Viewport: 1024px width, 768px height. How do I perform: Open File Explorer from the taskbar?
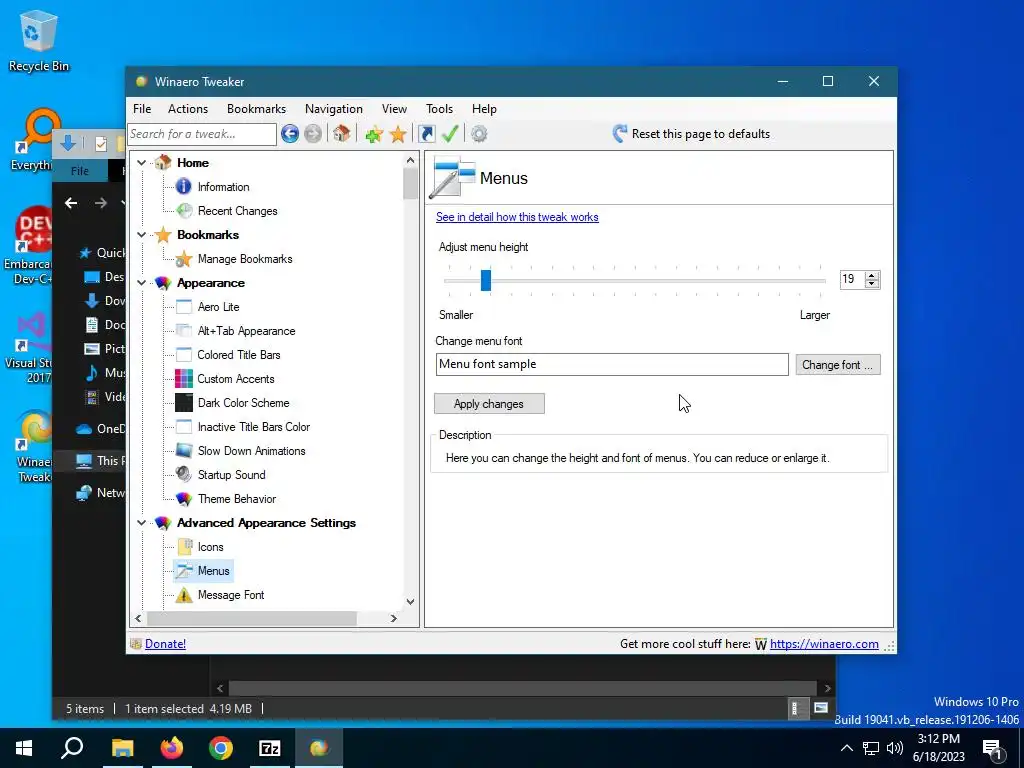[x=122, y=748]
